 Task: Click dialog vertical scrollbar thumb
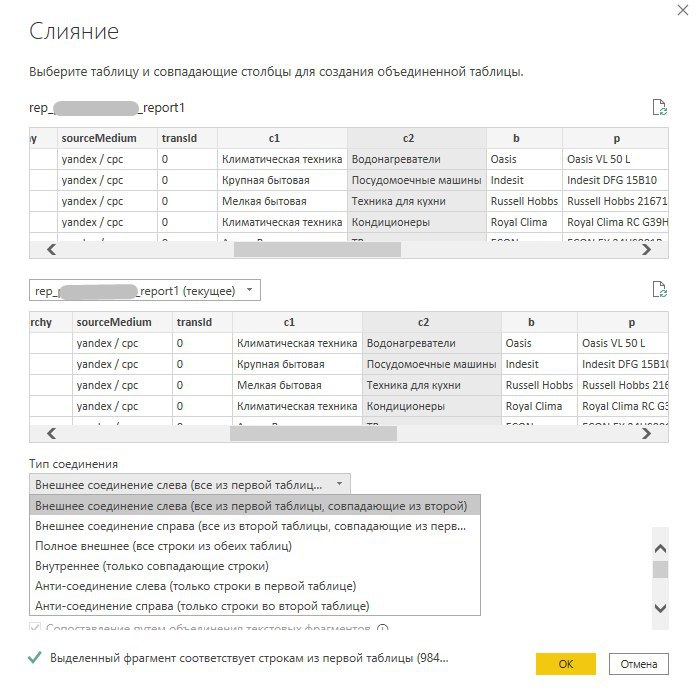[x=661, y=569]
